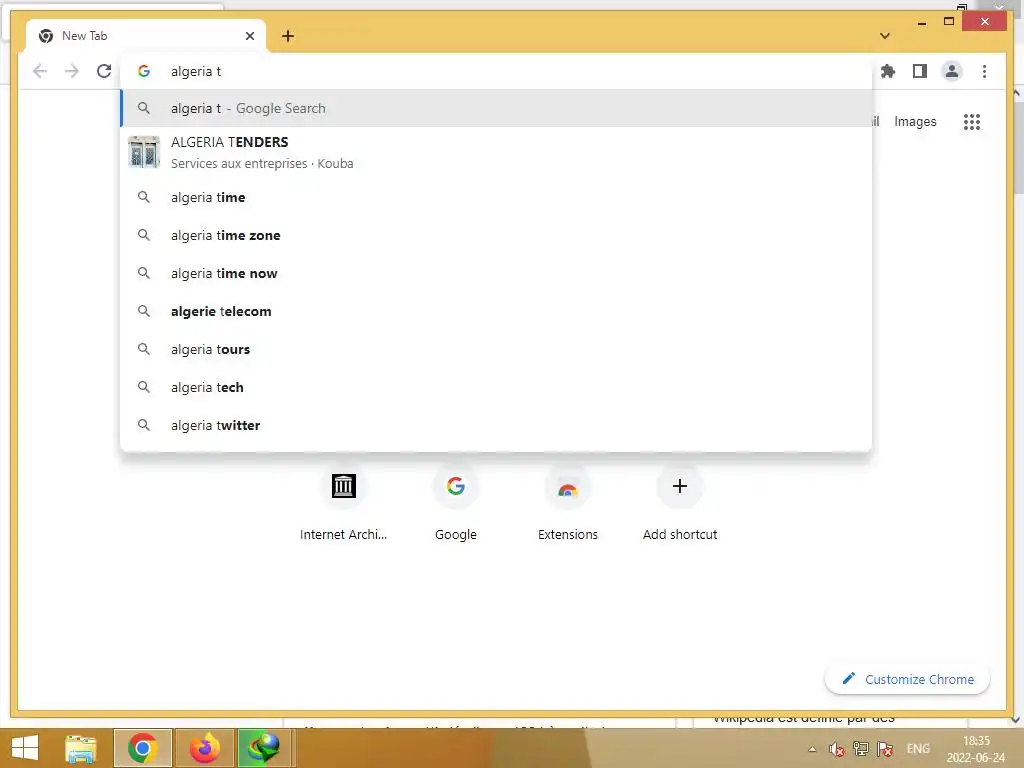This screenshot has height=768, width=1024.
Task: Pick the 'algeria time zone' suggestion
Action: [x=496, y=235]
